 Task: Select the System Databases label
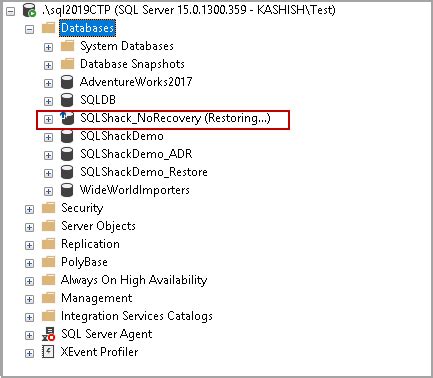click(127, 46)
